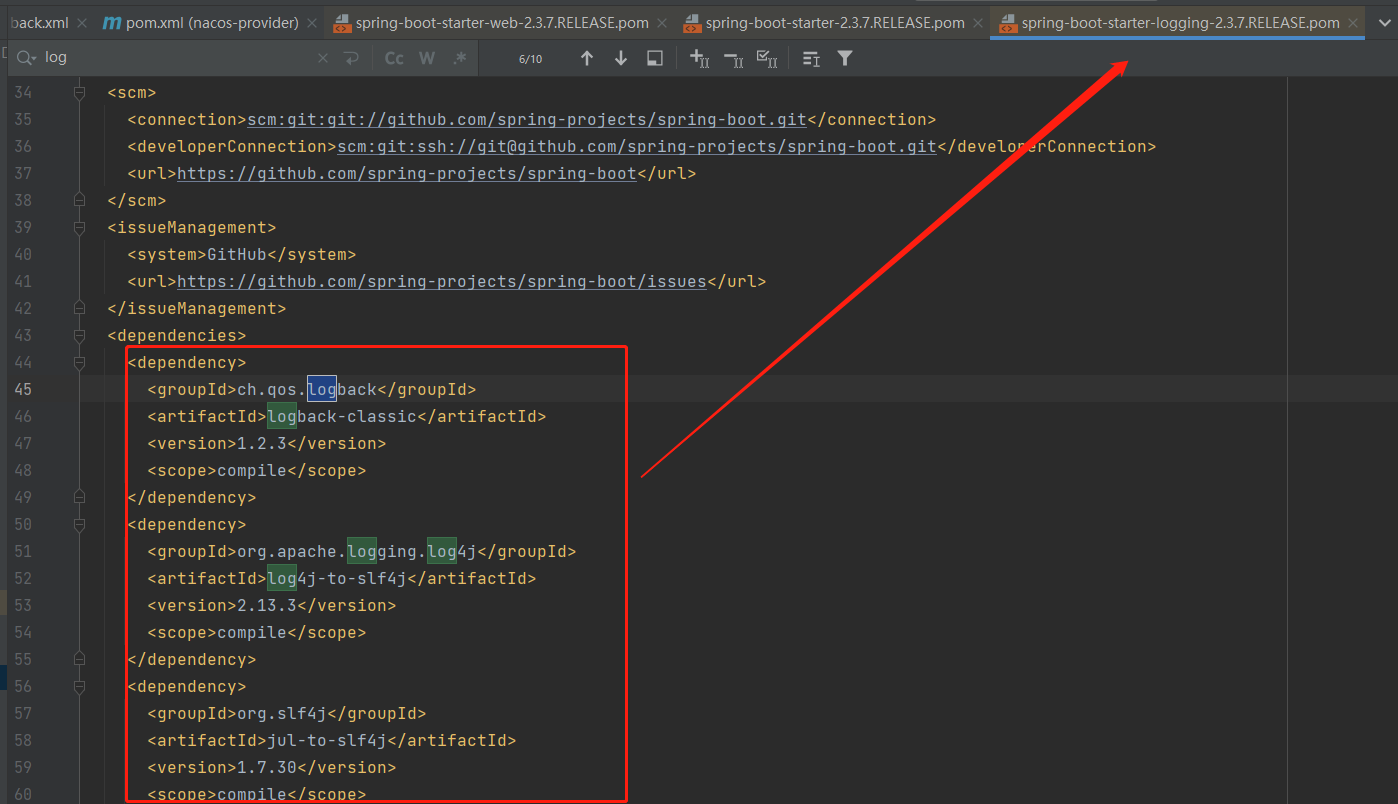Click the 6/10 match counter
1398x804 pixels.
click(530, 59)
